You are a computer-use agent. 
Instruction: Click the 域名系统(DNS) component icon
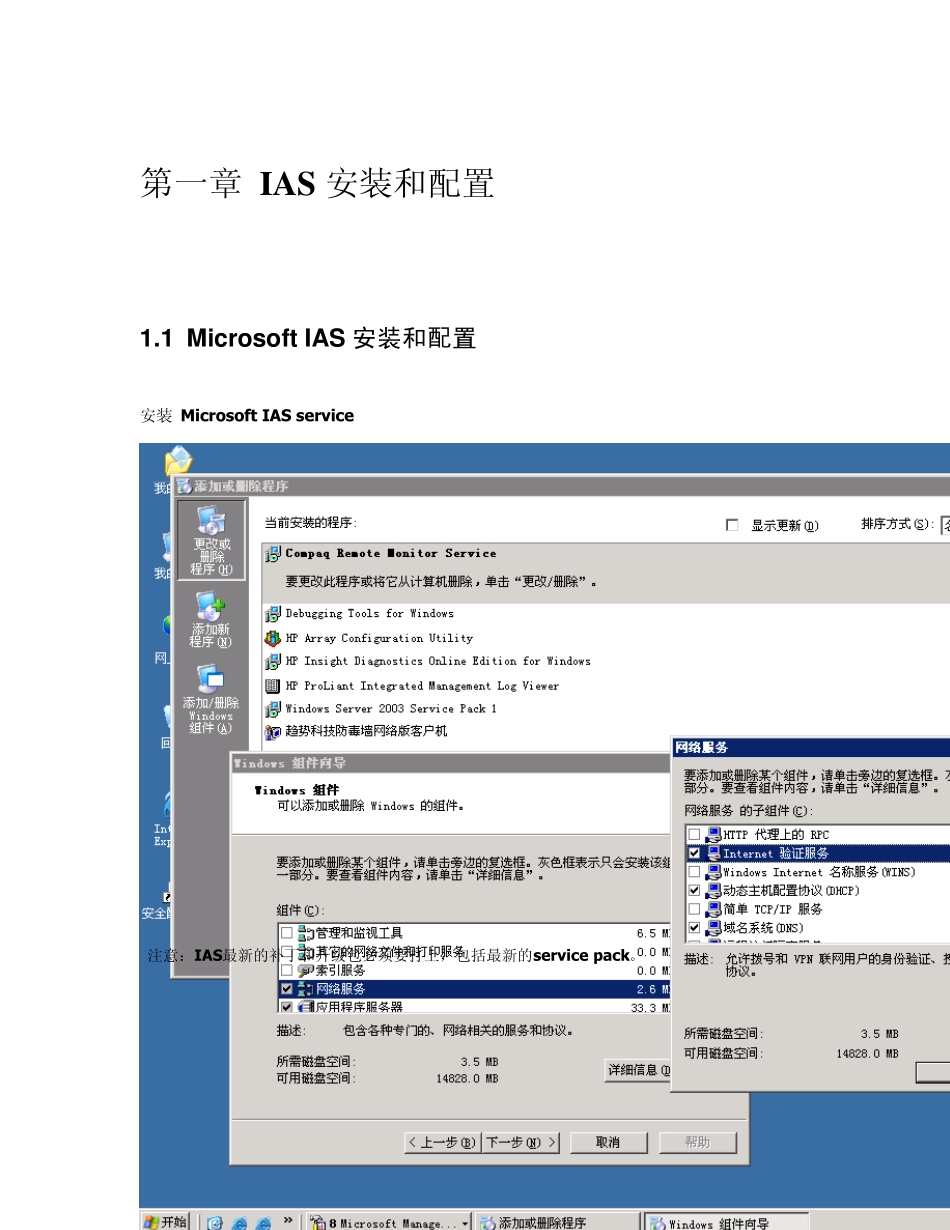point(713,928)
